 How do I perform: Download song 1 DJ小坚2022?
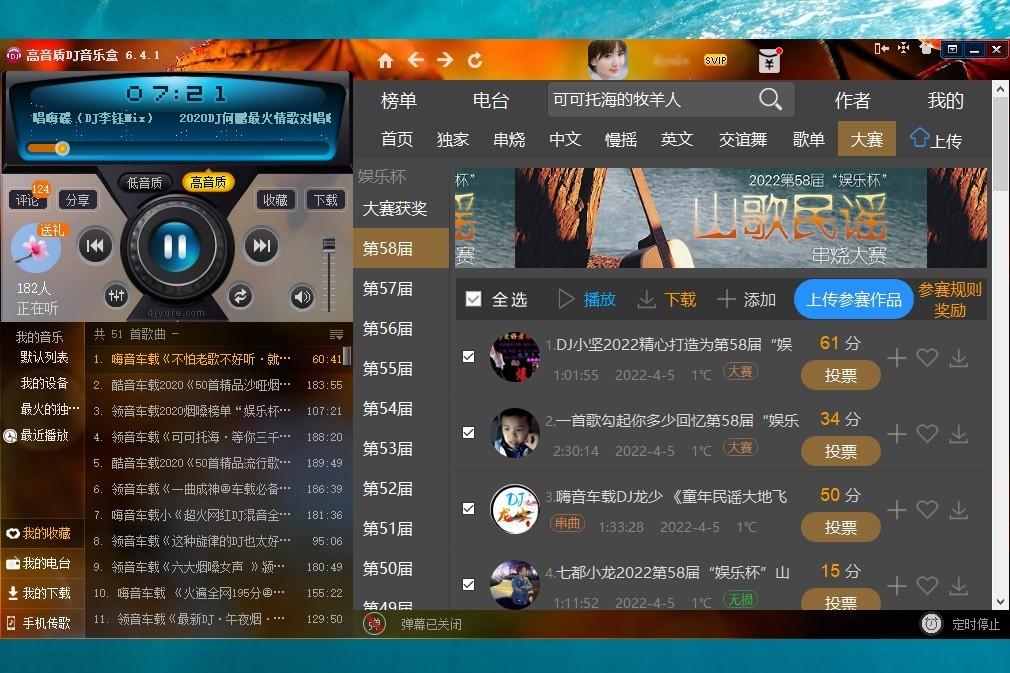(958, 357)
